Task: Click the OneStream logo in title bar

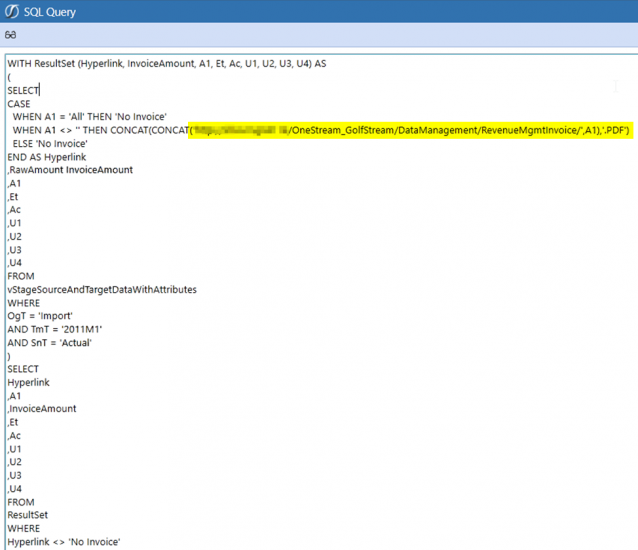Action: click(12, 12)
